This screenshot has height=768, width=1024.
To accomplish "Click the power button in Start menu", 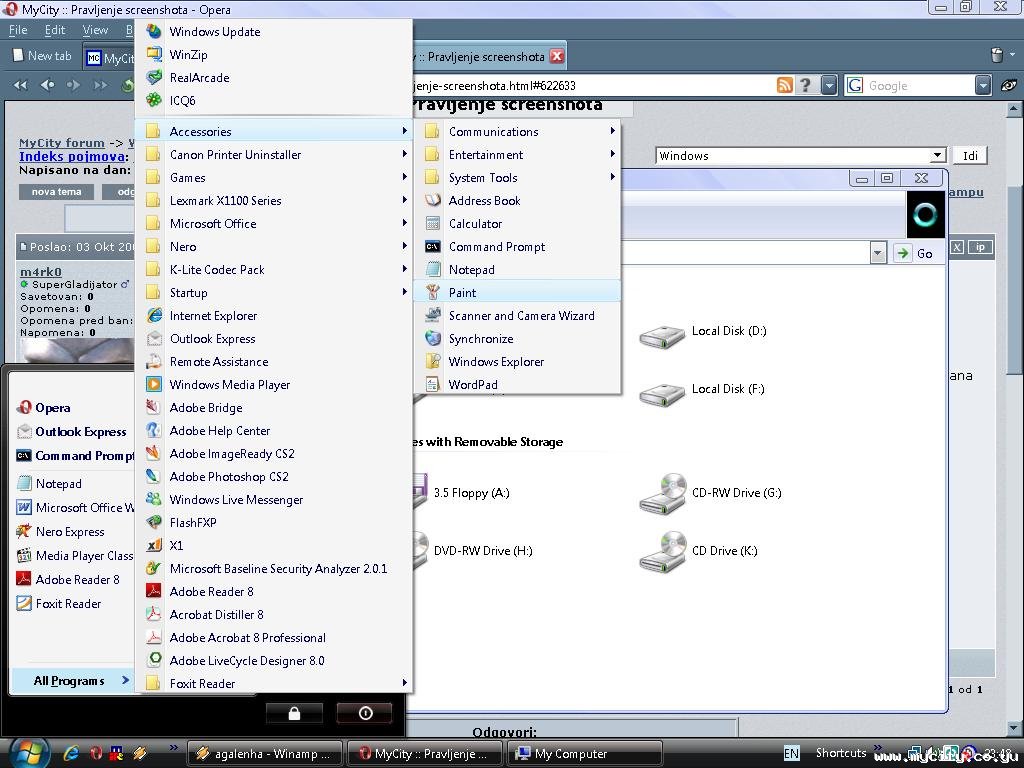I will tap(365, 713).
